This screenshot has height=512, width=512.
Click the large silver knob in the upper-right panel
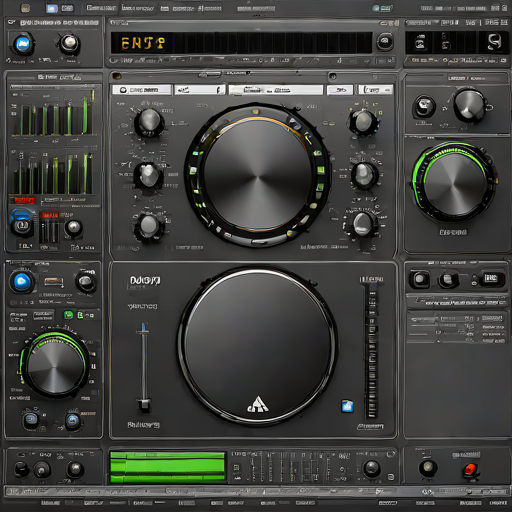pyautogui.click(x=469, y=105)
